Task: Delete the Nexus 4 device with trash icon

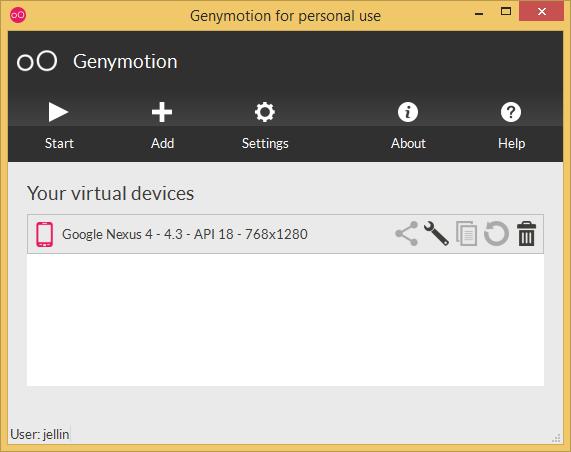Action: tap(526, 234)
